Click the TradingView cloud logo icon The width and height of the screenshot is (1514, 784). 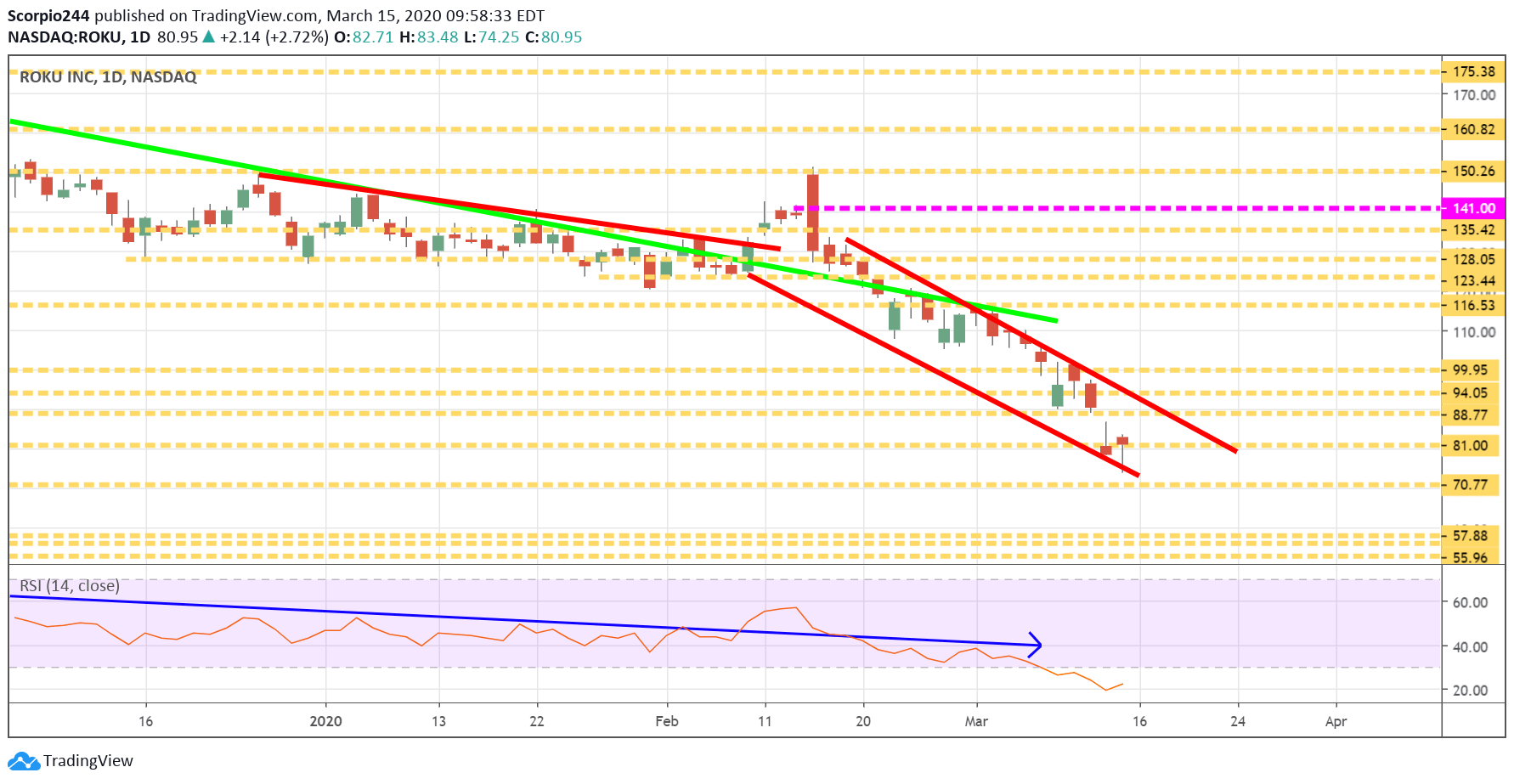[x=24, y=761]
